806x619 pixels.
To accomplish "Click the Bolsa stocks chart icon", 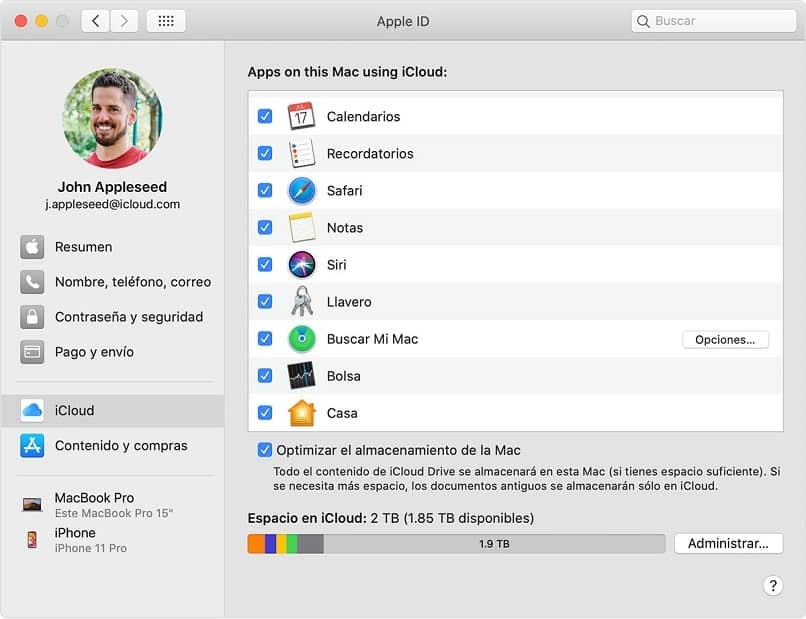I will pyautogui.click(x=301, y=376).
